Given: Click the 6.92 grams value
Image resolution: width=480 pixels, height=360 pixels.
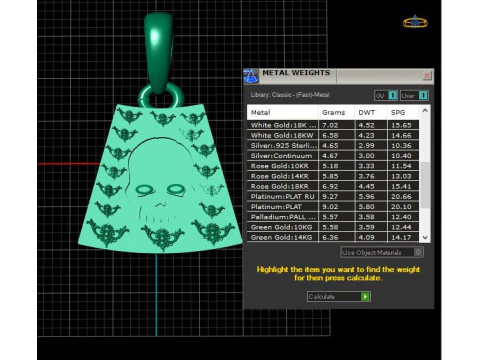Looking at the screenshot, I should (330, 186).
